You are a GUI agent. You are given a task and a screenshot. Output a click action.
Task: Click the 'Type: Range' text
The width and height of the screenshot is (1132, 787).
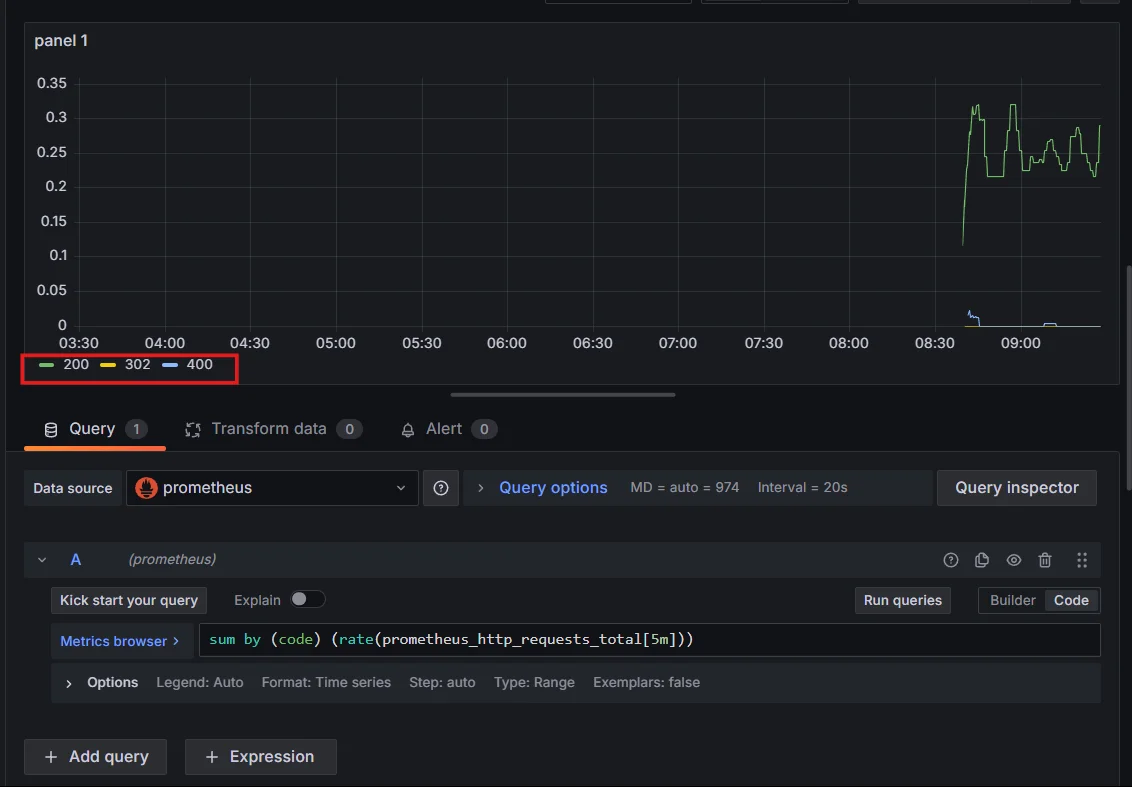point(534,682)
